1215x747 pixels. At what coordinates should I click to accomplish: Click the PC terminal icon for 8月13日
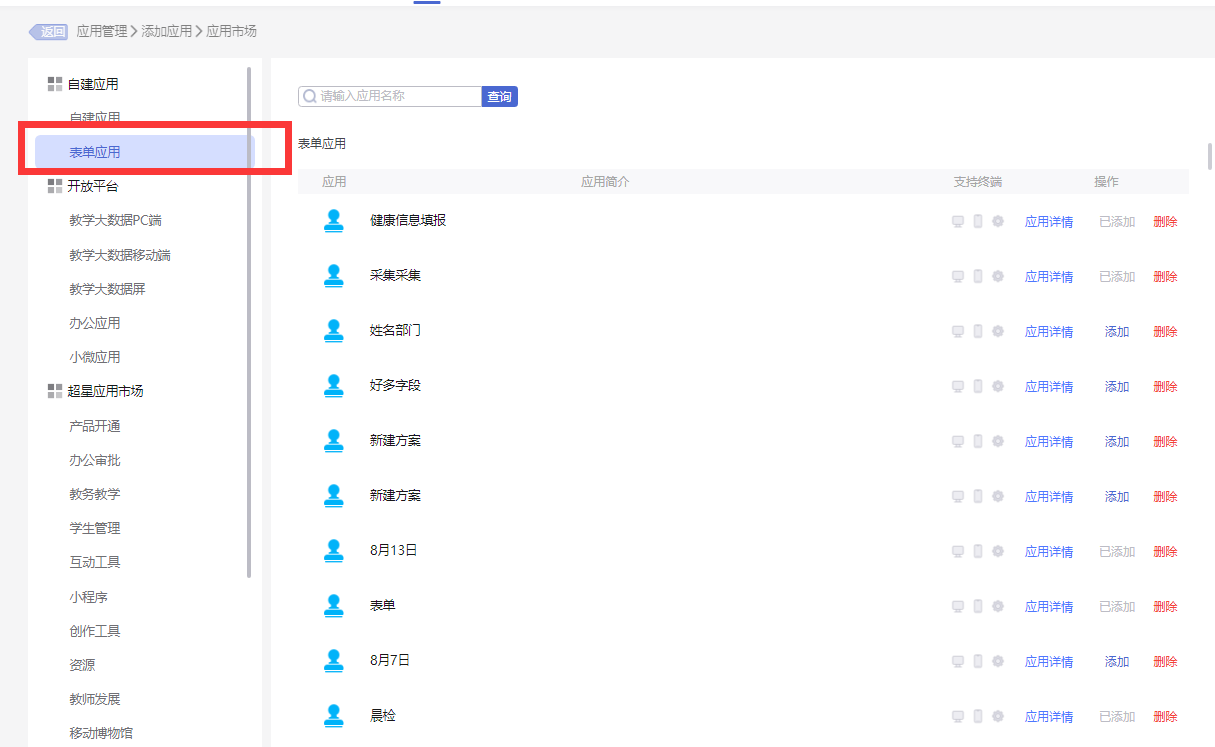[958, 552]
